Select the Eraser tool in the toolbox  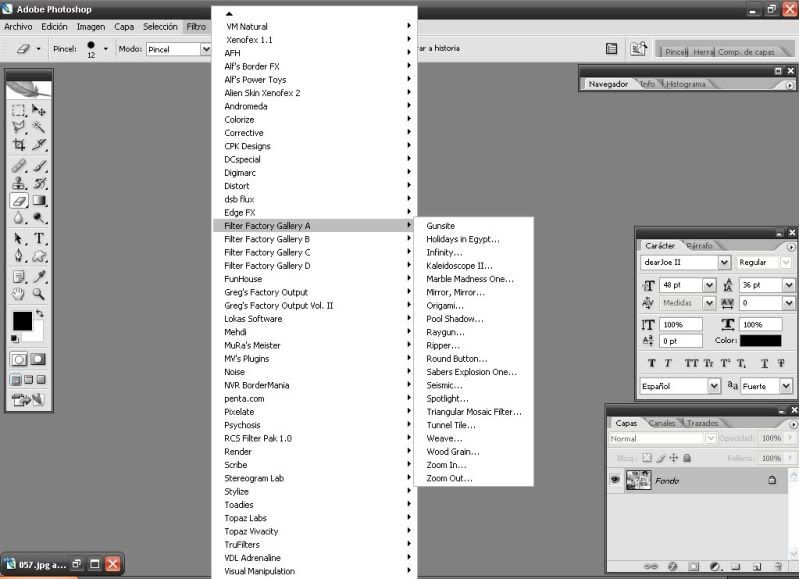(x=19, y=201)
